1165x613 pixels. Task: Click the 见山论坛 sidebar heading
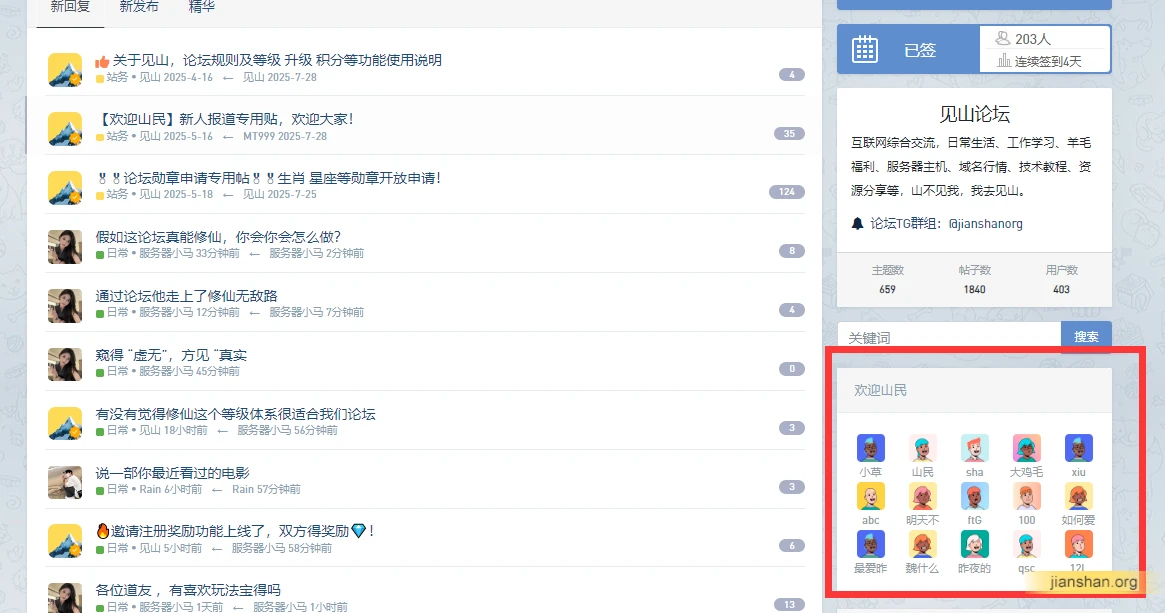(x=975, y=114)
